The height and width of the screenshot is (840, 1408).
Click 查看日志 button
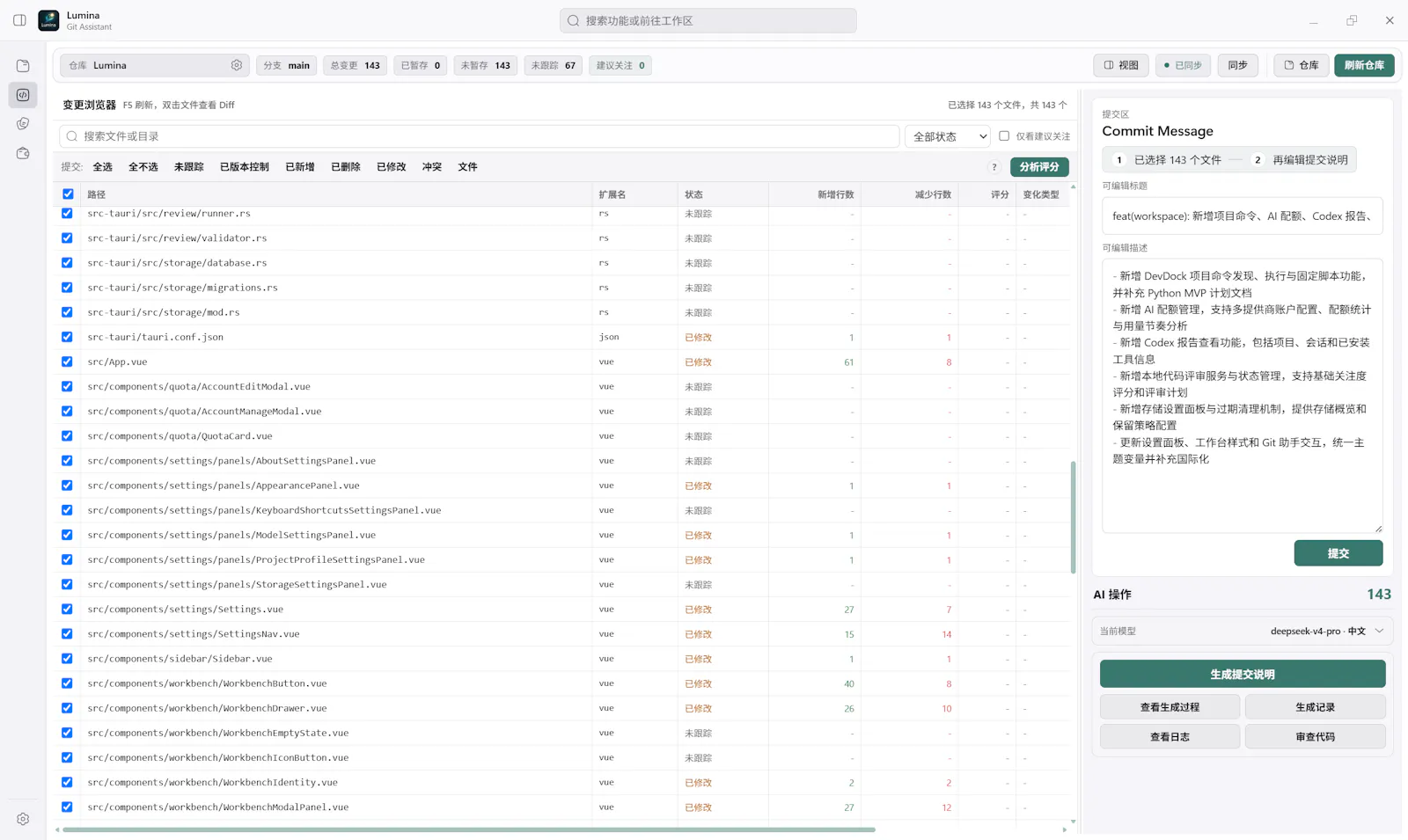pos(1170,737)
